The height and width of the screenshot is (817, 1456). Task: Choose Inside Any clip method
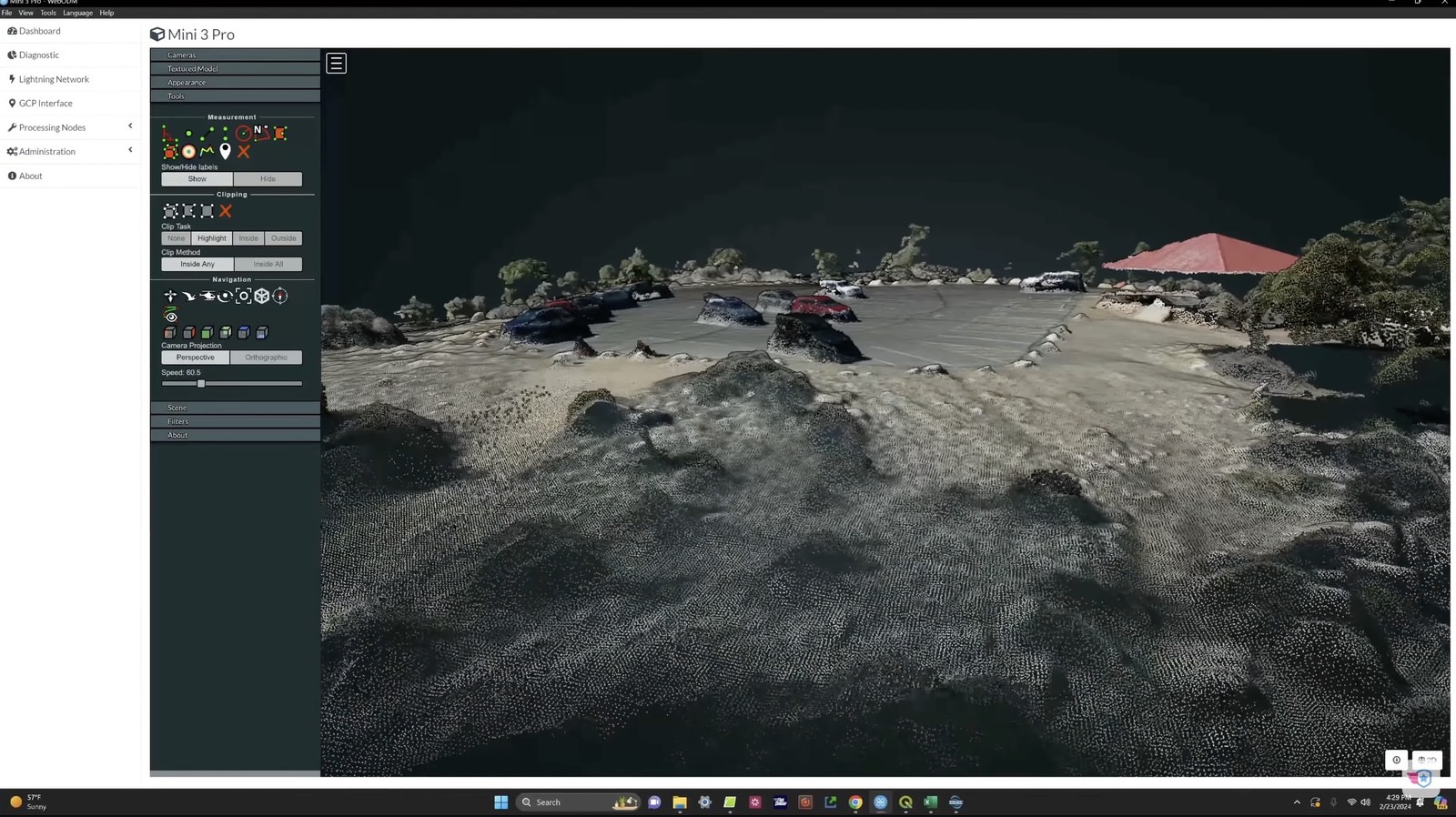tap(197, 264)
